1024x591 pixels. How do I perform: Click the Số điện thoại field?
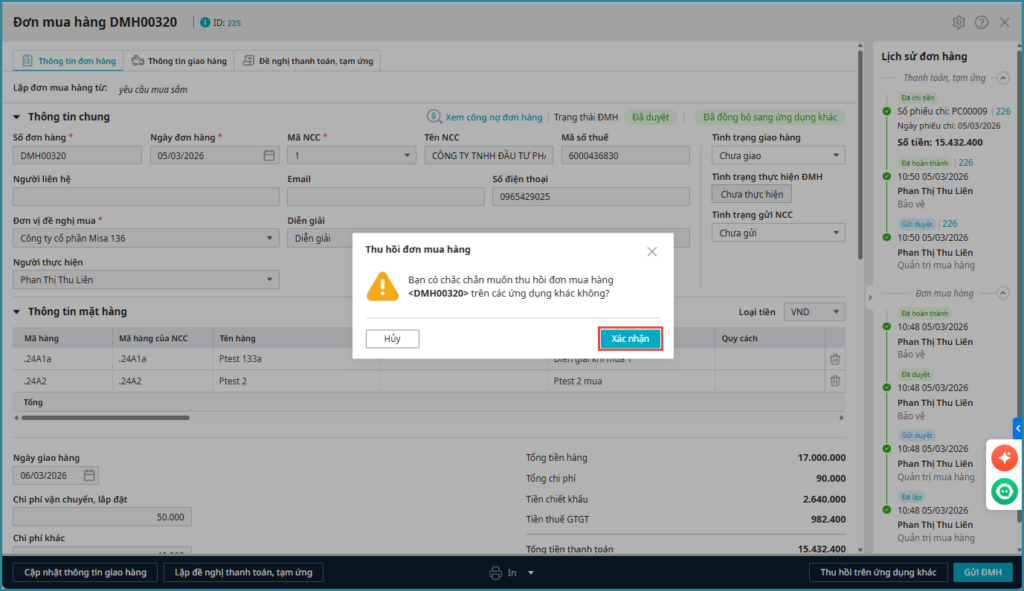coord(591,197)
